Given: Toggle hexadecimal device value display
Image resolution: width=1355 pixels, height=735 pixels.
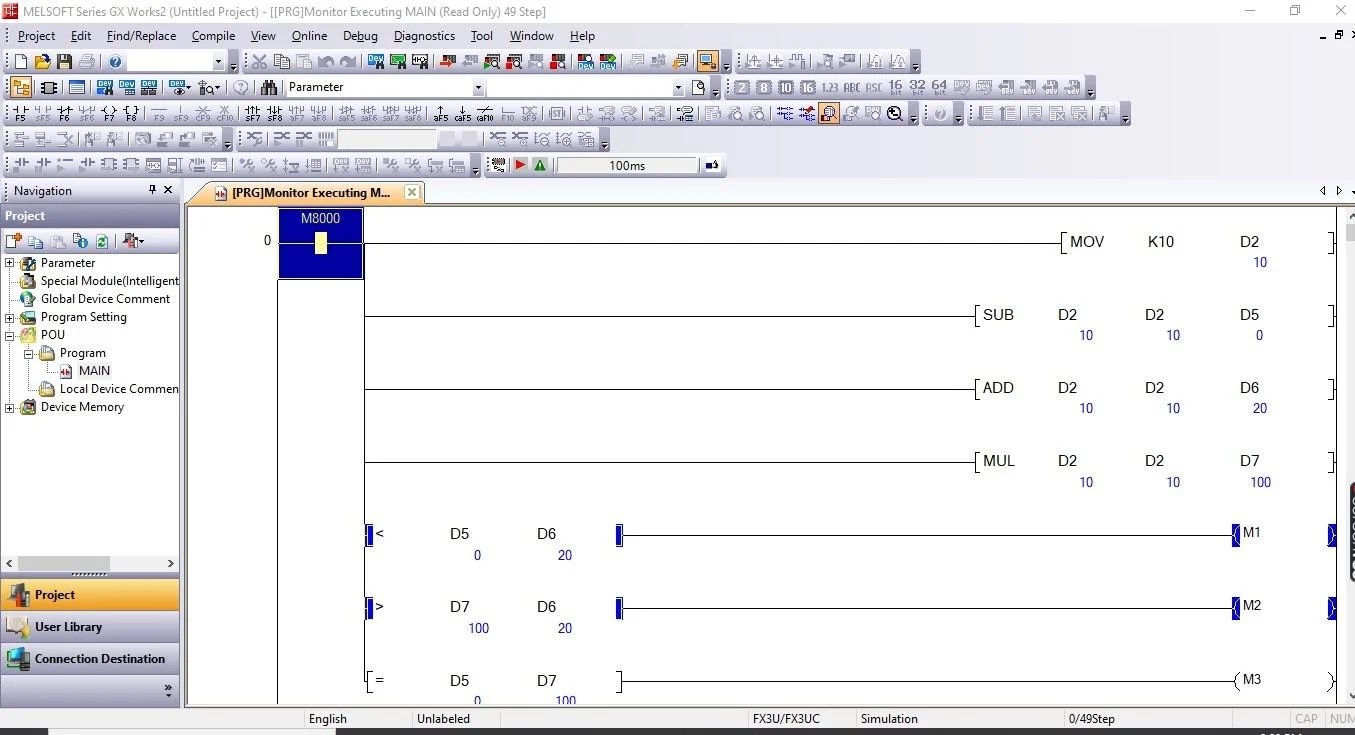Looking at the screenshot, I should tap(810, 87).
